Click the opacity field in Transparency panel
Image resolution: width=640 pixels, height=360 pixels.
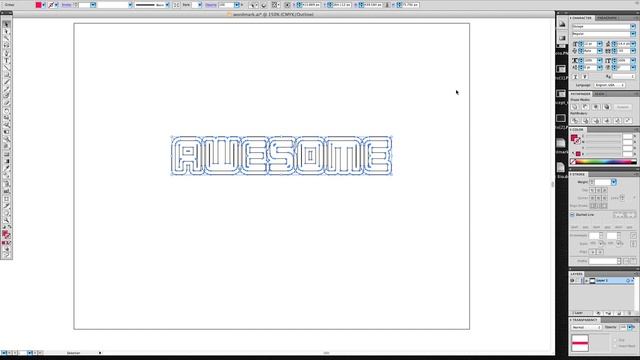[x=623, y=327]
